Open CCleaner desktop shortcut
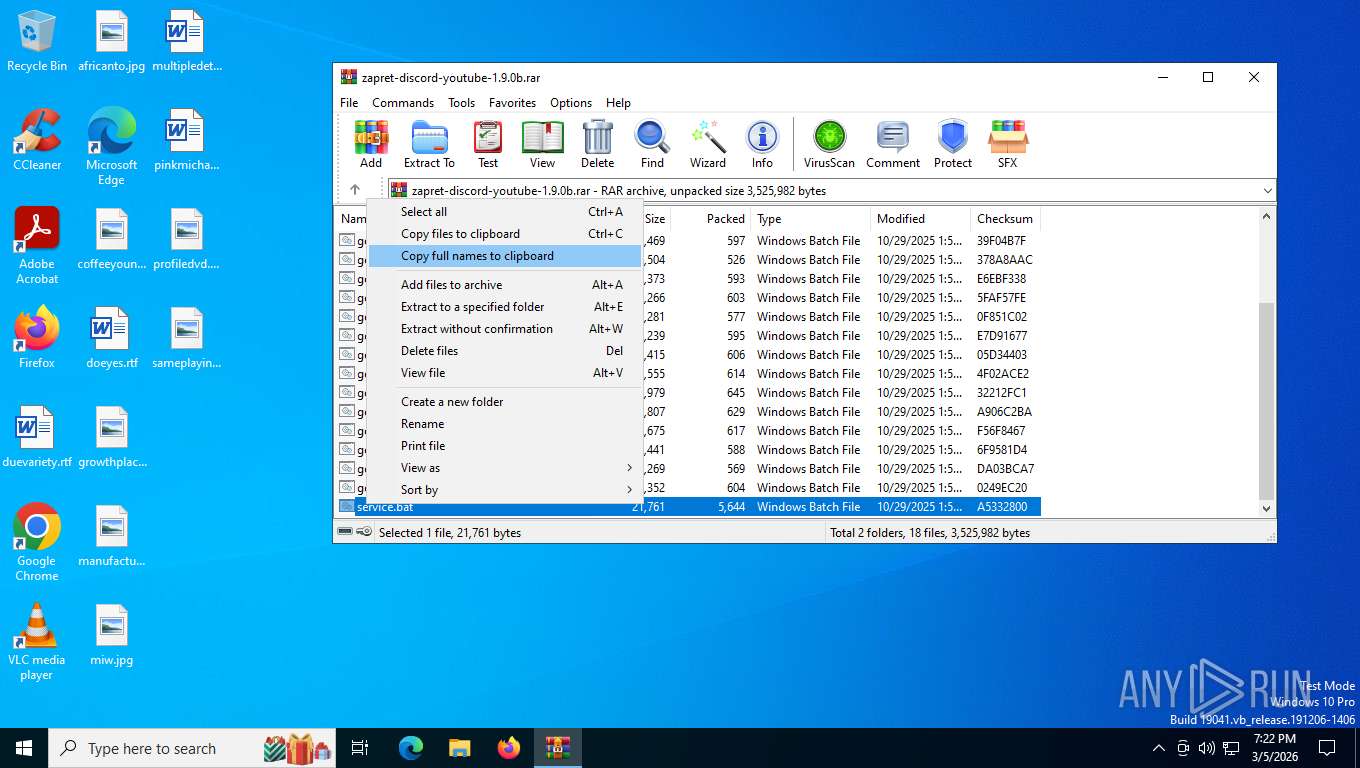Viewport: 1360px width, 768px height. click(x=37, y=139)
